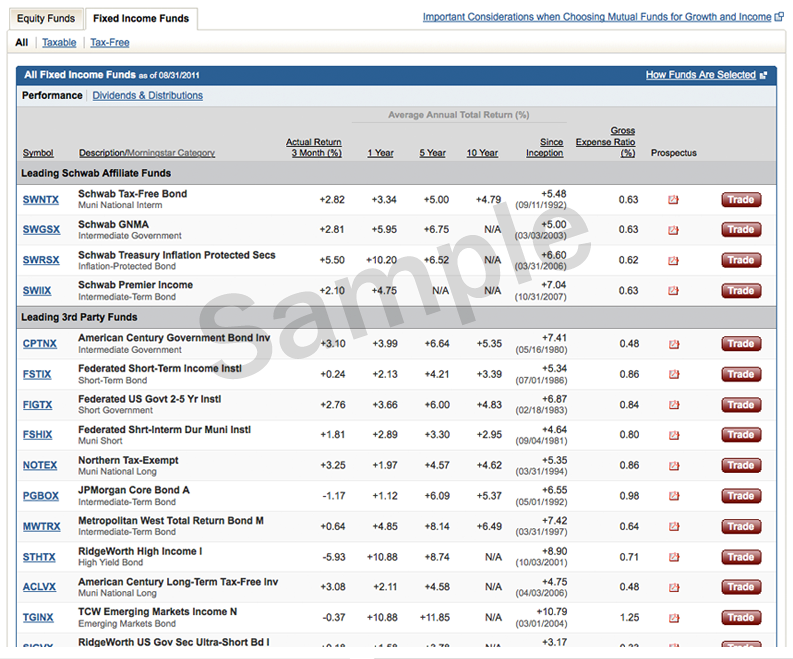Open prospectus PDF icon for NOTEX
Viewport: 793px width, 659px height.
click(x=674, y=466)
